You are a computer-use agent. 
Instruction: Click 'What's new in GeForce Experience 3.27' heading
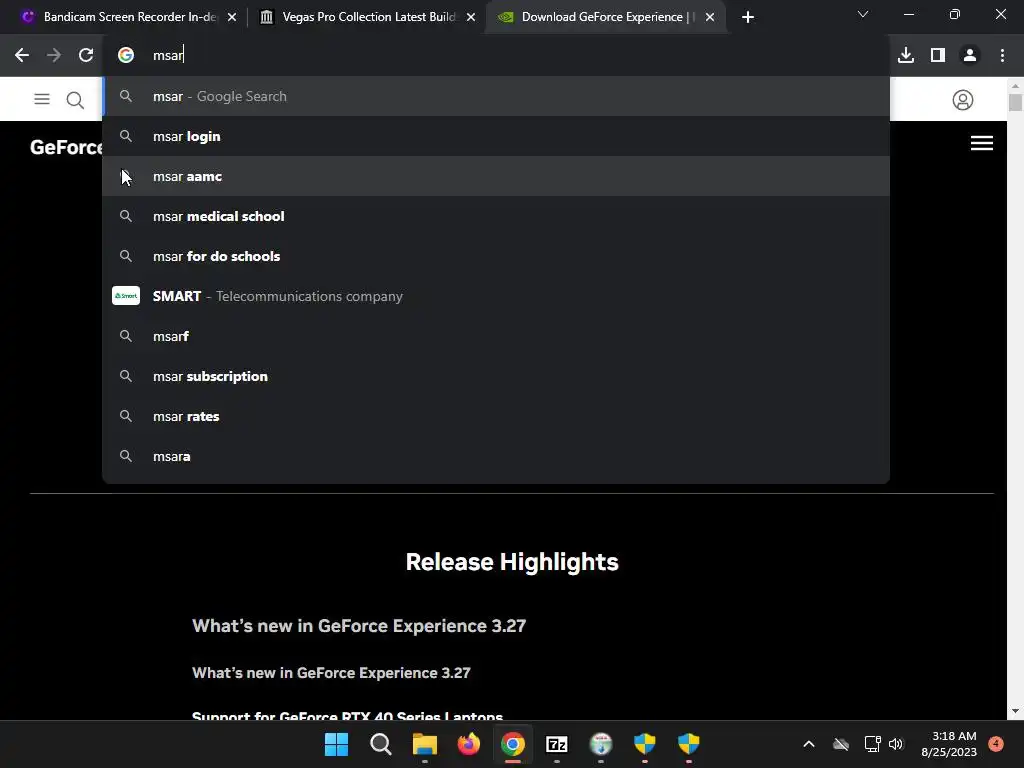[359, 626]
